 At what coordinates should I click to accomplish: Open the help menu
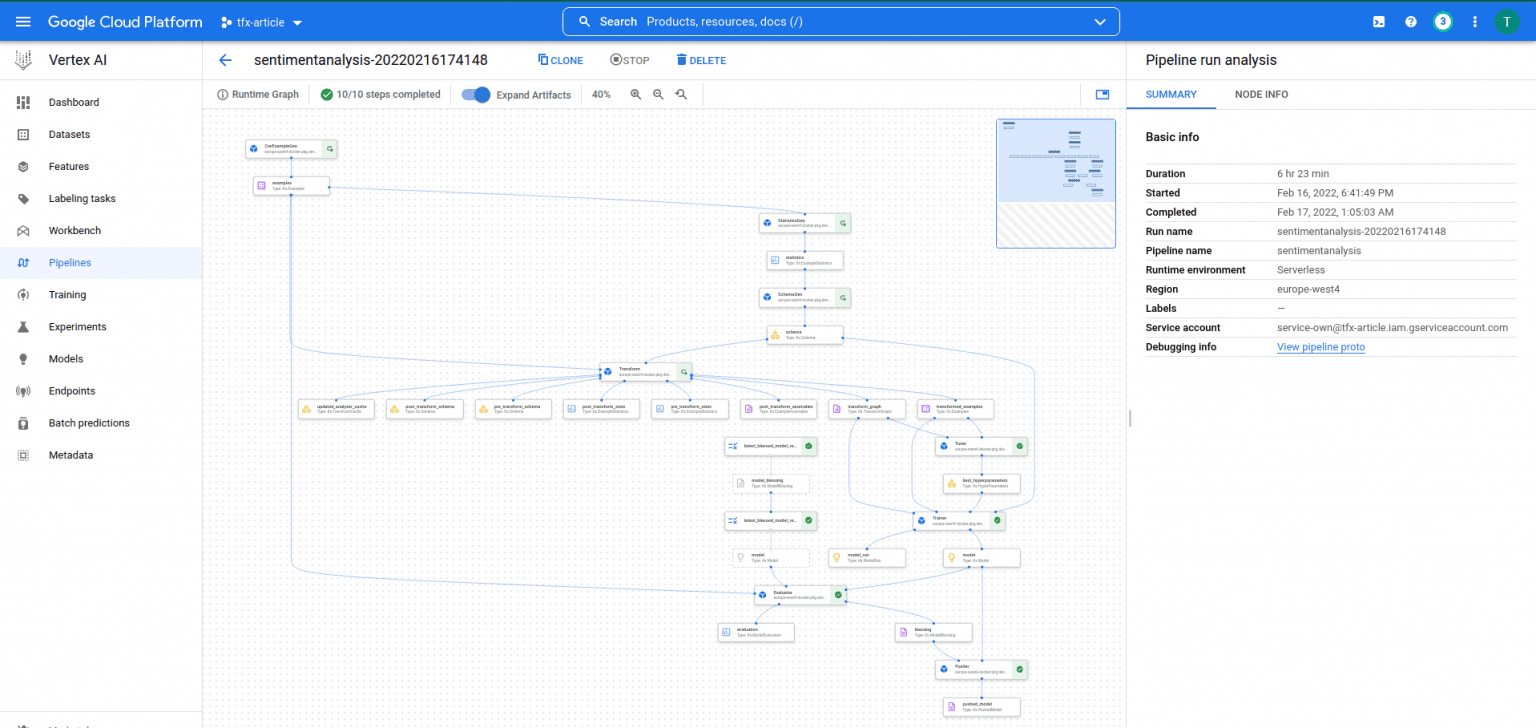1410,21
